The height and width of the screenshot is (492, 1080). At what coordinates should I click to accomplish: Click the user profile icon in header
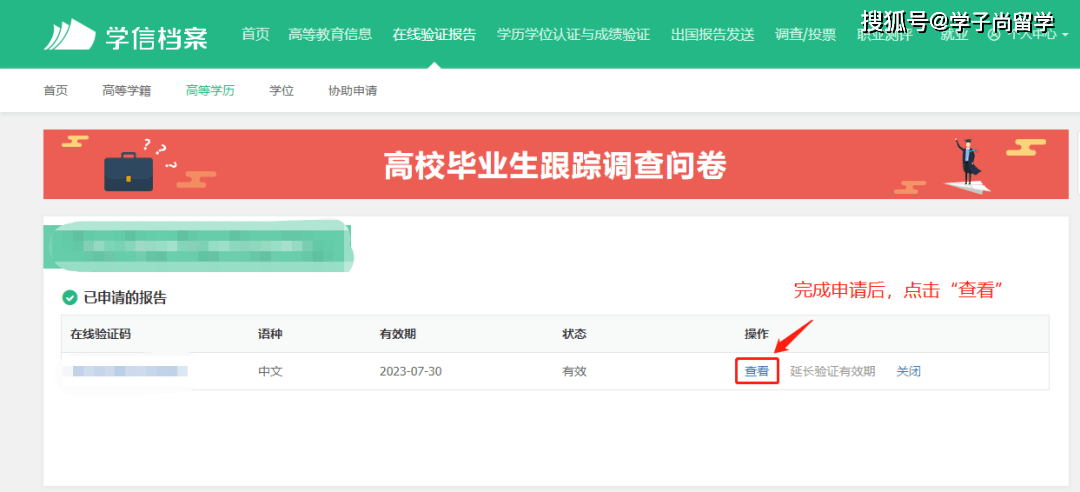pyautogui.click(x=994, y=35)
